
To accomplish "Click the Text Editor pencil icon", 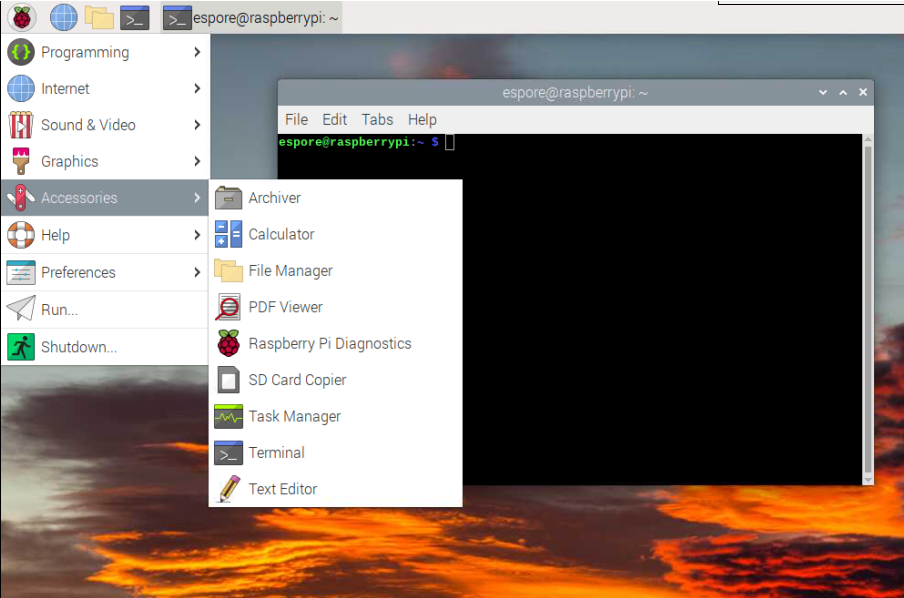I will click(x=228, y=489).
